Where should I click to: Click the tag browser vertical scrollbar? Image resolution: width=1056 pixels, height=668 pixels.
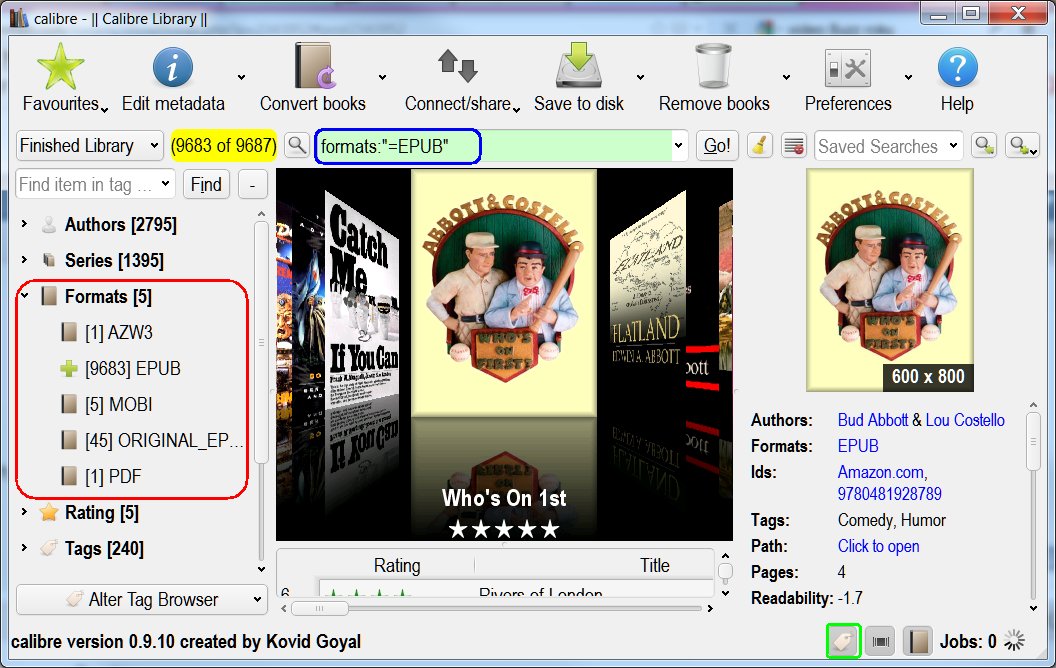point(261,343)
